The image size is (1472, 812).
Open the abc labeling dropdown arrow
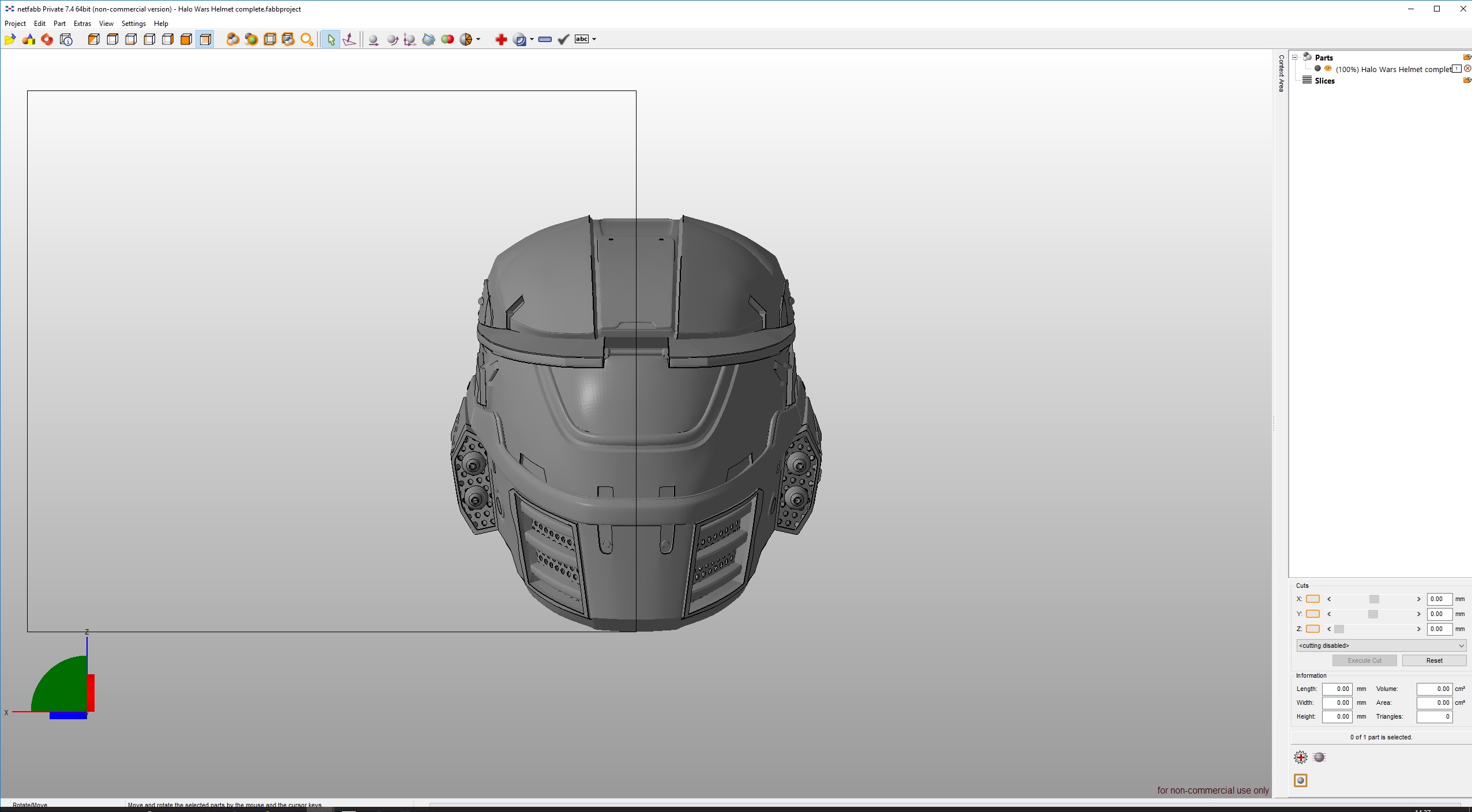tap(594, 39)
